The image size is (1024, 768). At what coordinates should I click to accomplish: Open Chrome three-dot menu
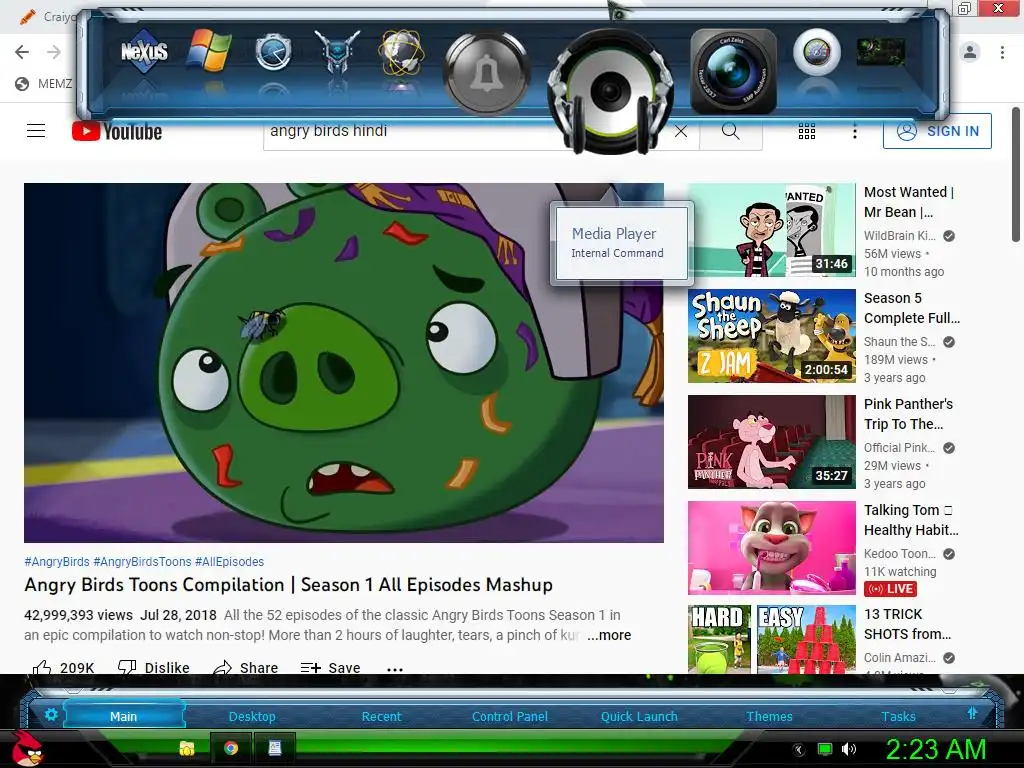(x=1002, y=52)
